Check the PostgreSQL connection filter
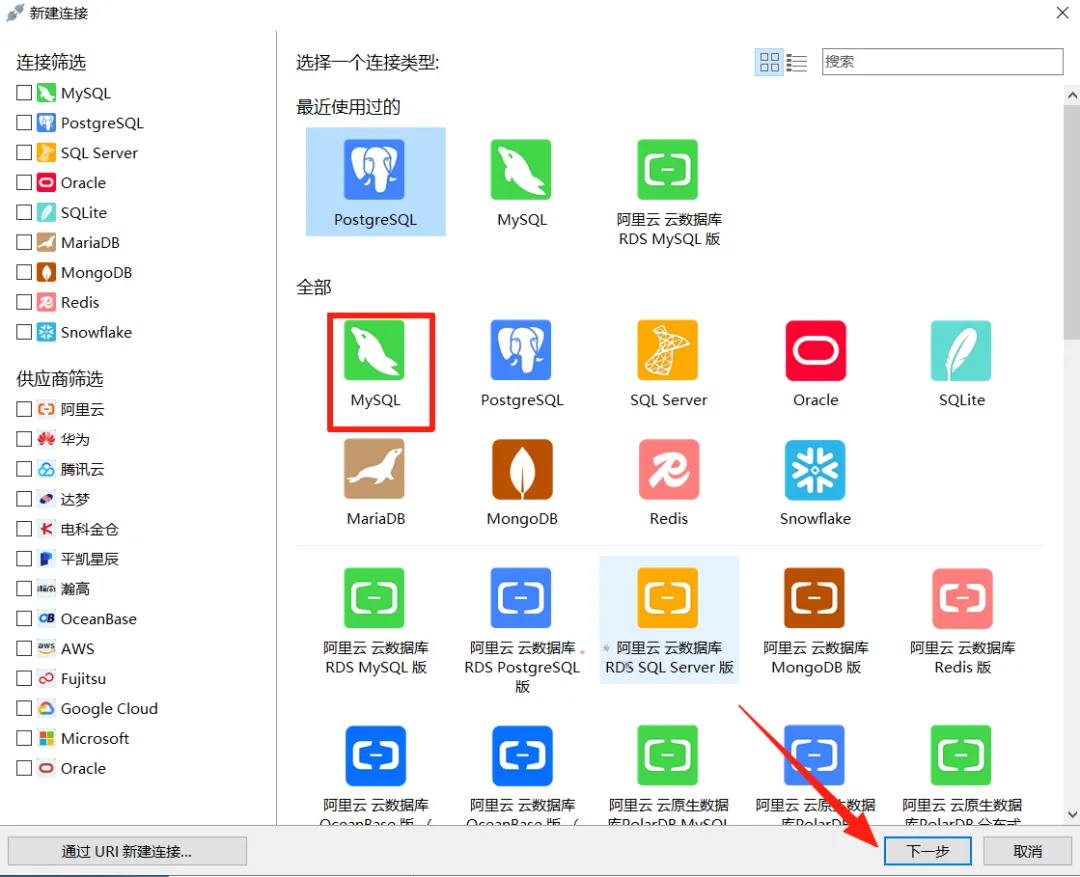Screen dimensions: 1080x877 (x=24, y=123)
